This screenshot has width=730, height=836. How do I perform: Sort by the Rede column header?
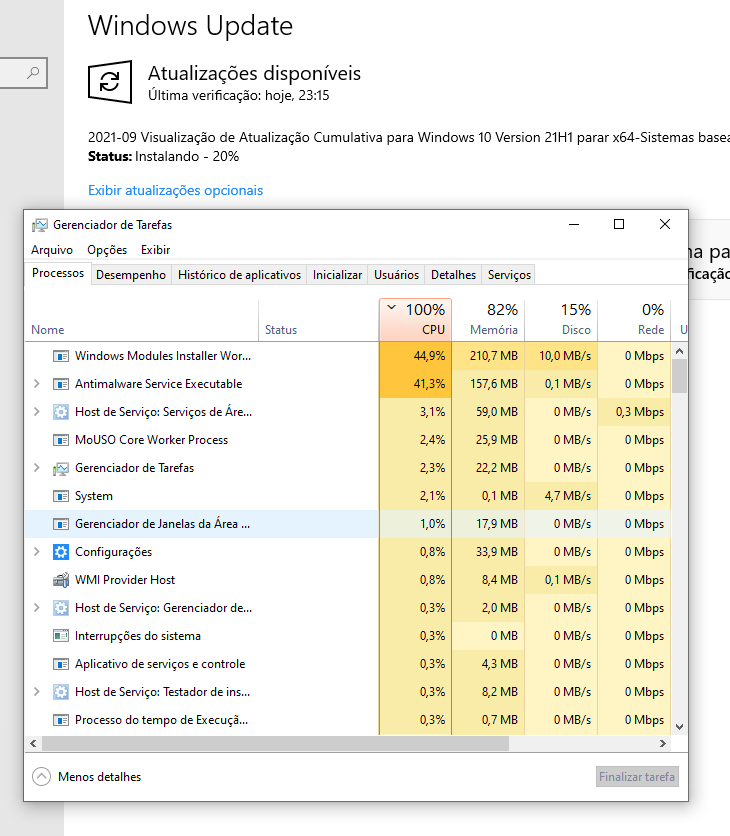tap(634, 320)
